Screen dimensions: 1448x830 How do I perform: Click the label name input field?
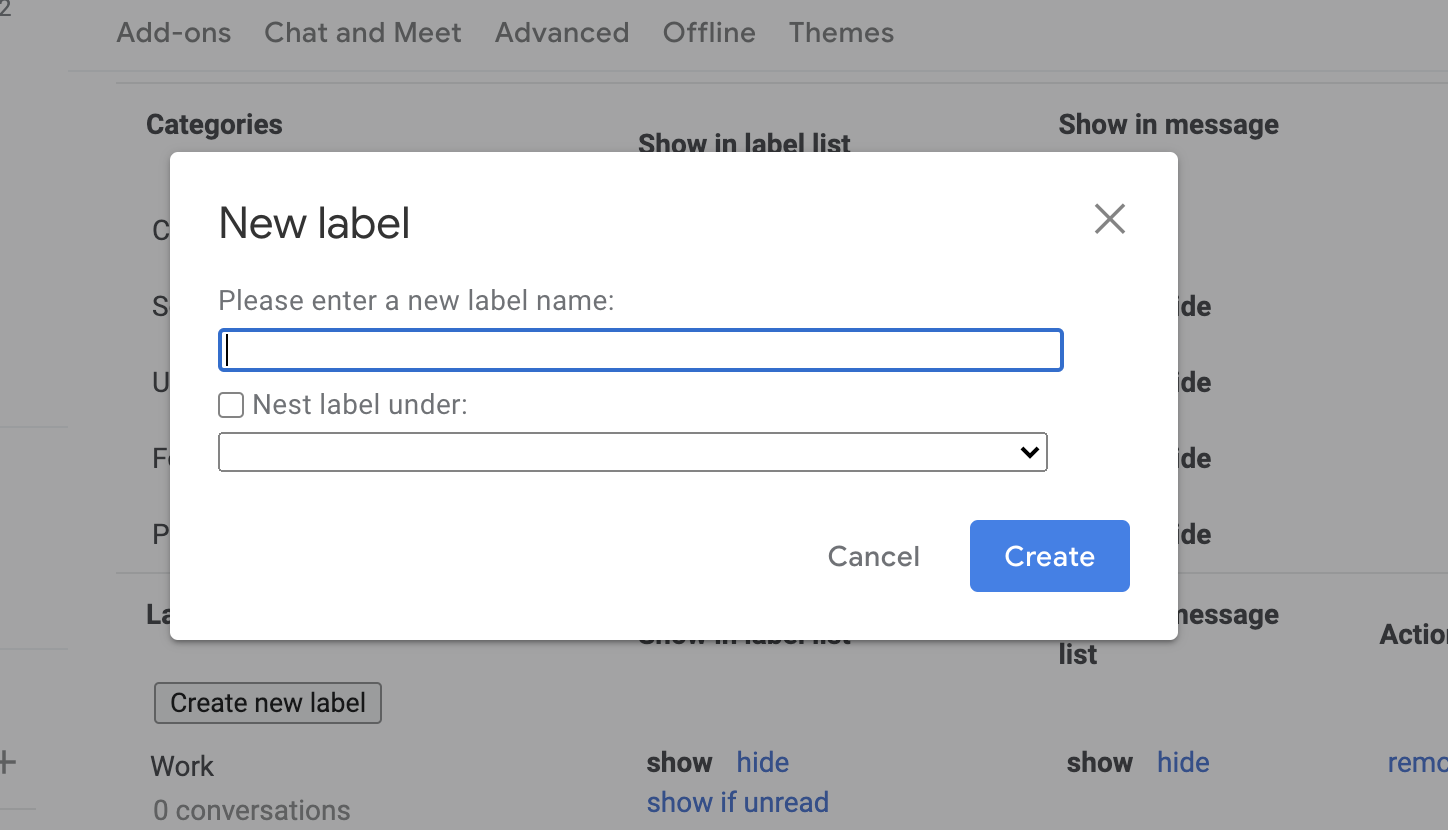(640, 350)
